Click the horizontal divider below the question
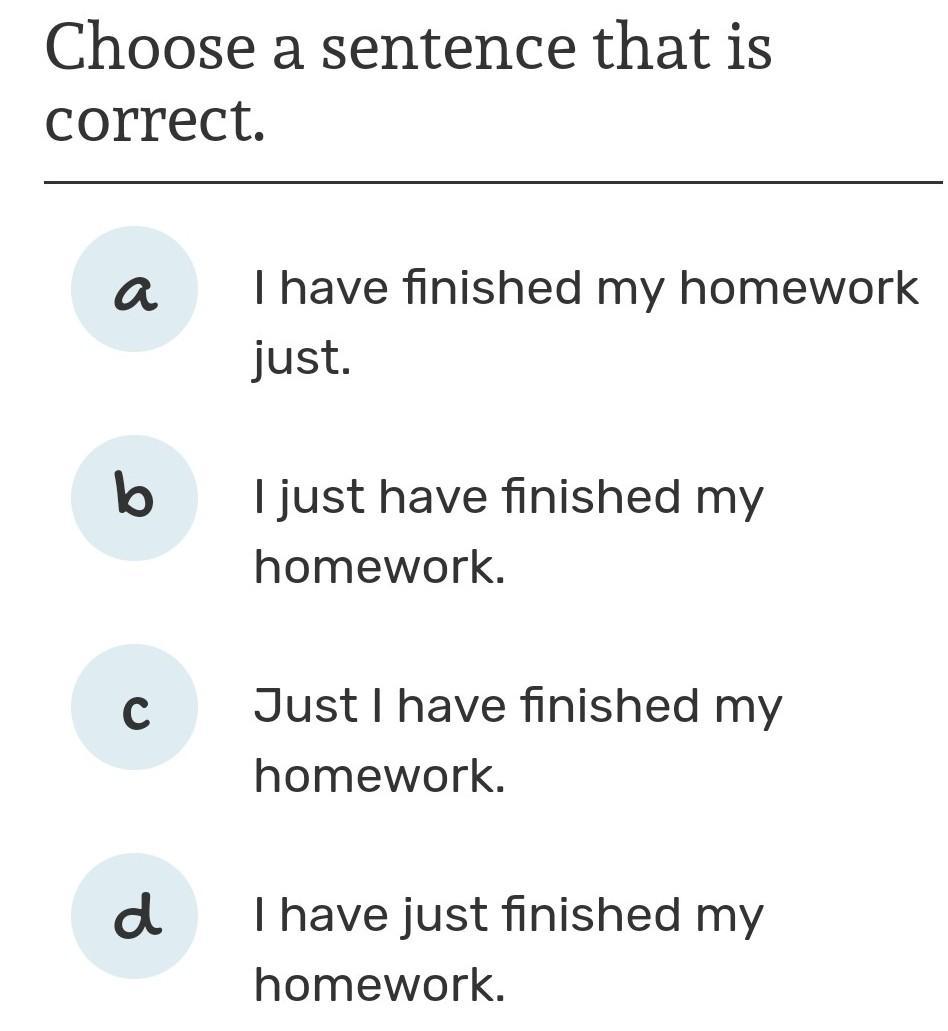This screenshot has height=1031, width=948. tap(493, 183)
